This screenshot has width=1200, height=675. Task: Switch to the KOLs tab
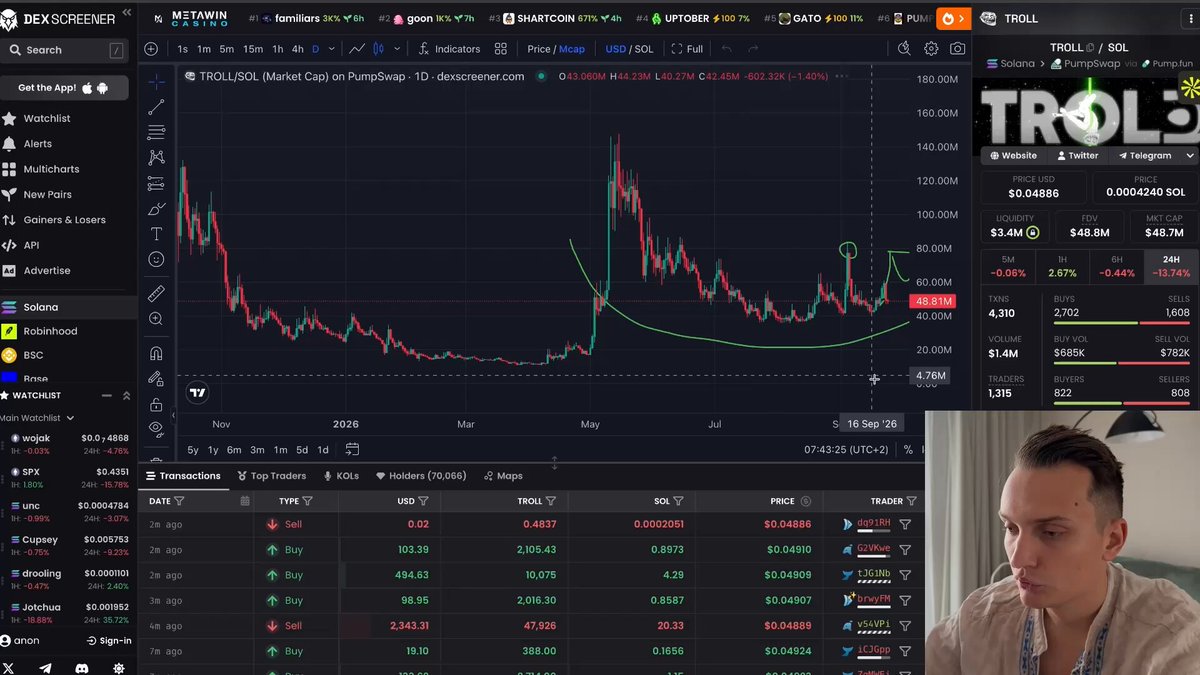341,476
